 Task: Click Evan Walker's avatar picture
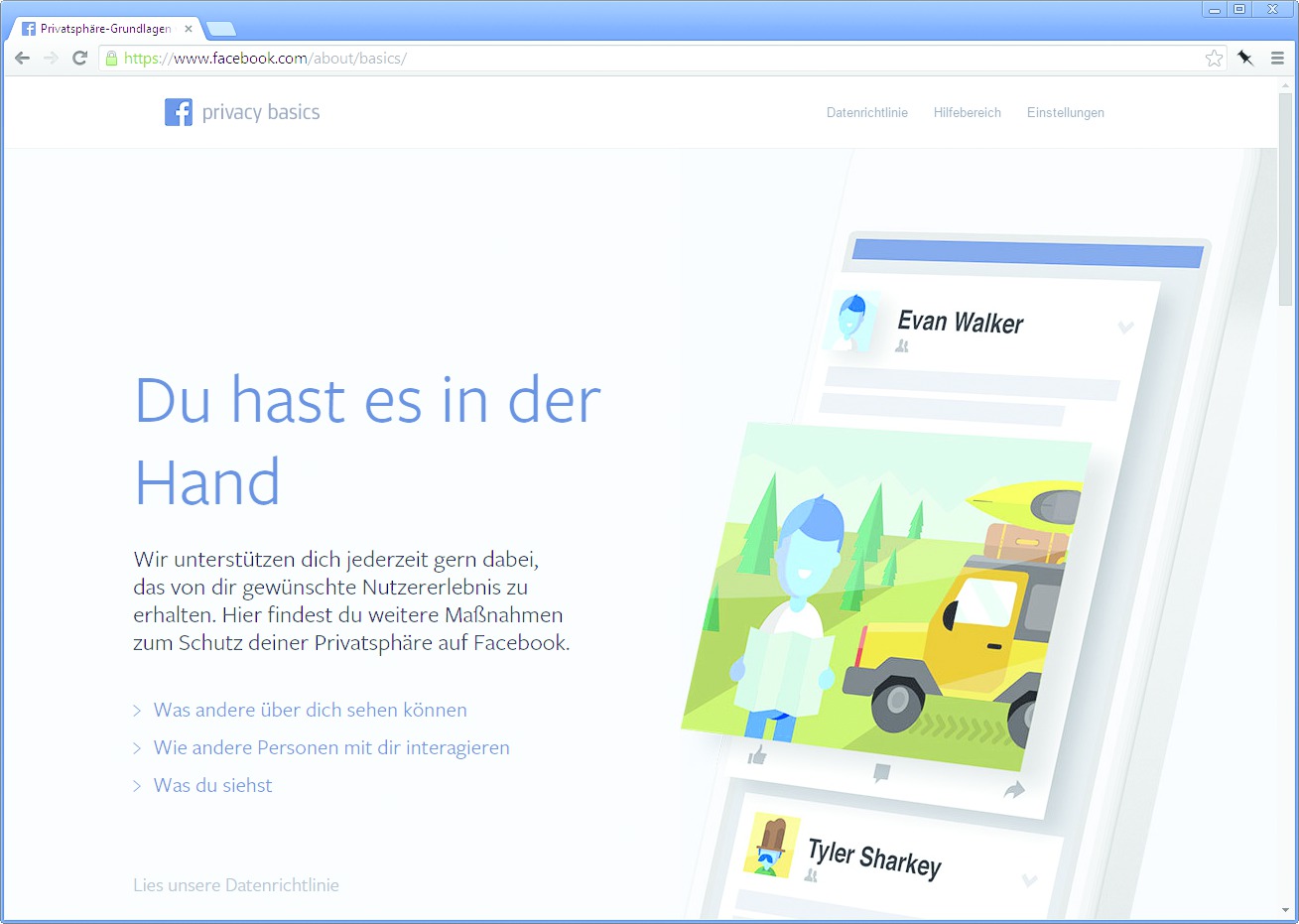point(851,321)
